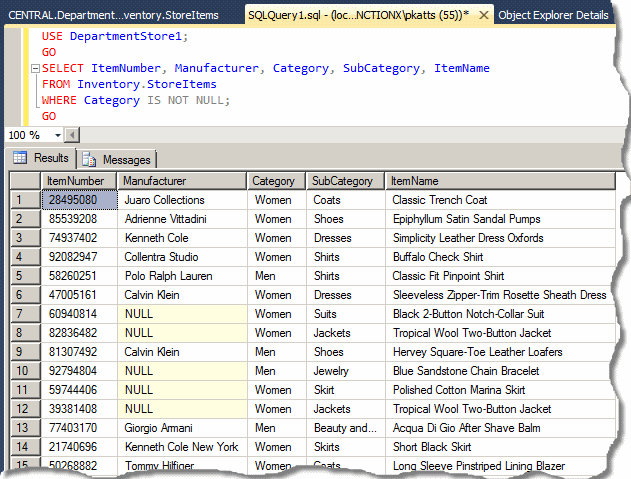
Task: Select the Category column header
Action: coord(276,181)
